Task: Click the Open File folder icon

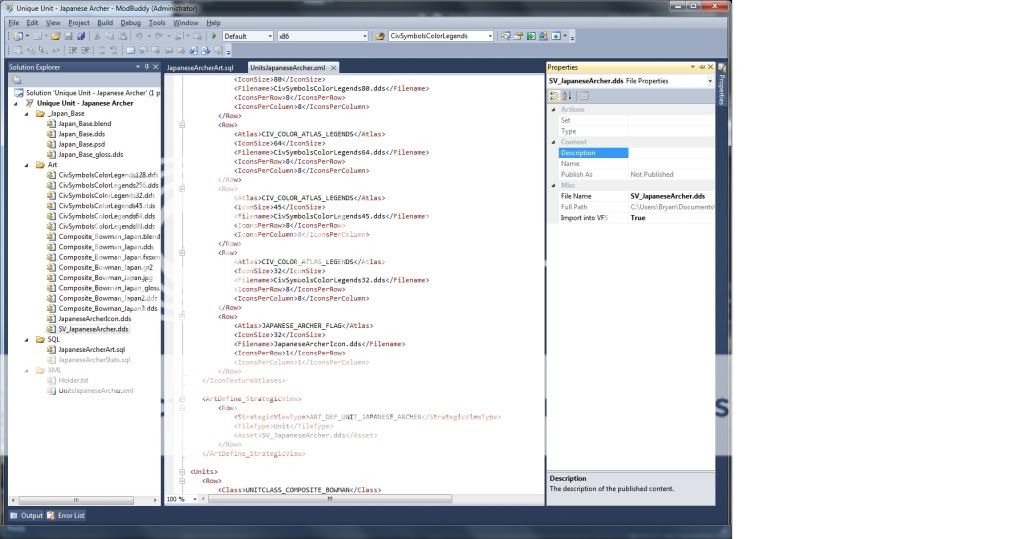Action: click(x=56, y=37)
